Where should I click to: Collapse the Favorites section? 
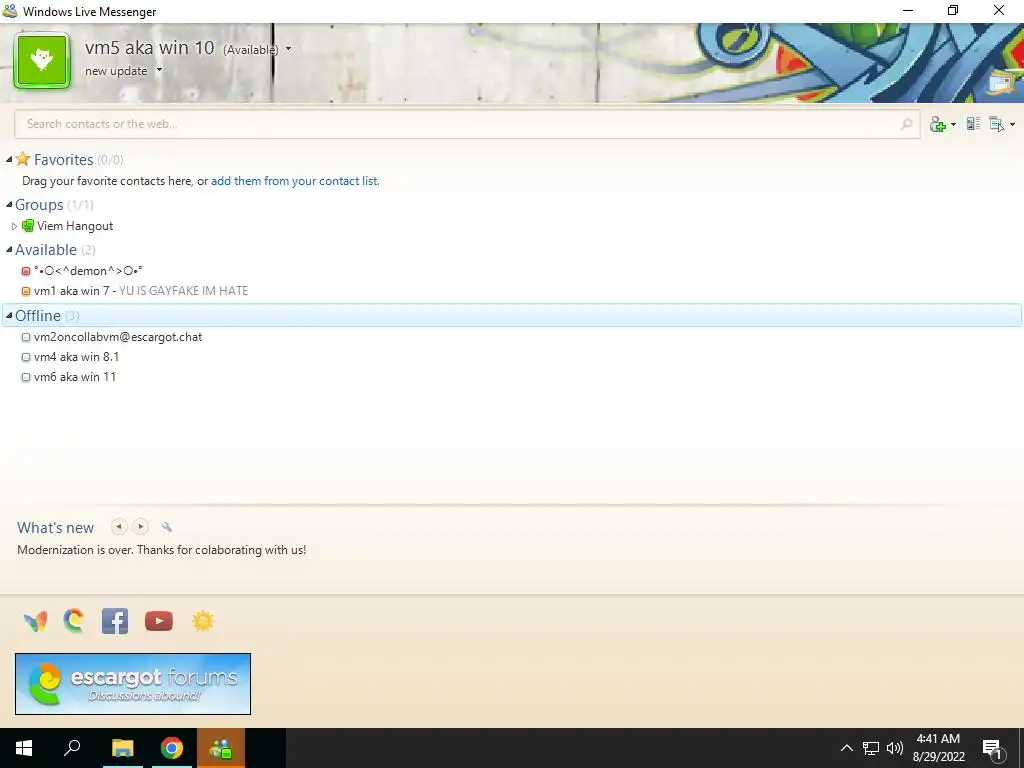tap(9, 159)
